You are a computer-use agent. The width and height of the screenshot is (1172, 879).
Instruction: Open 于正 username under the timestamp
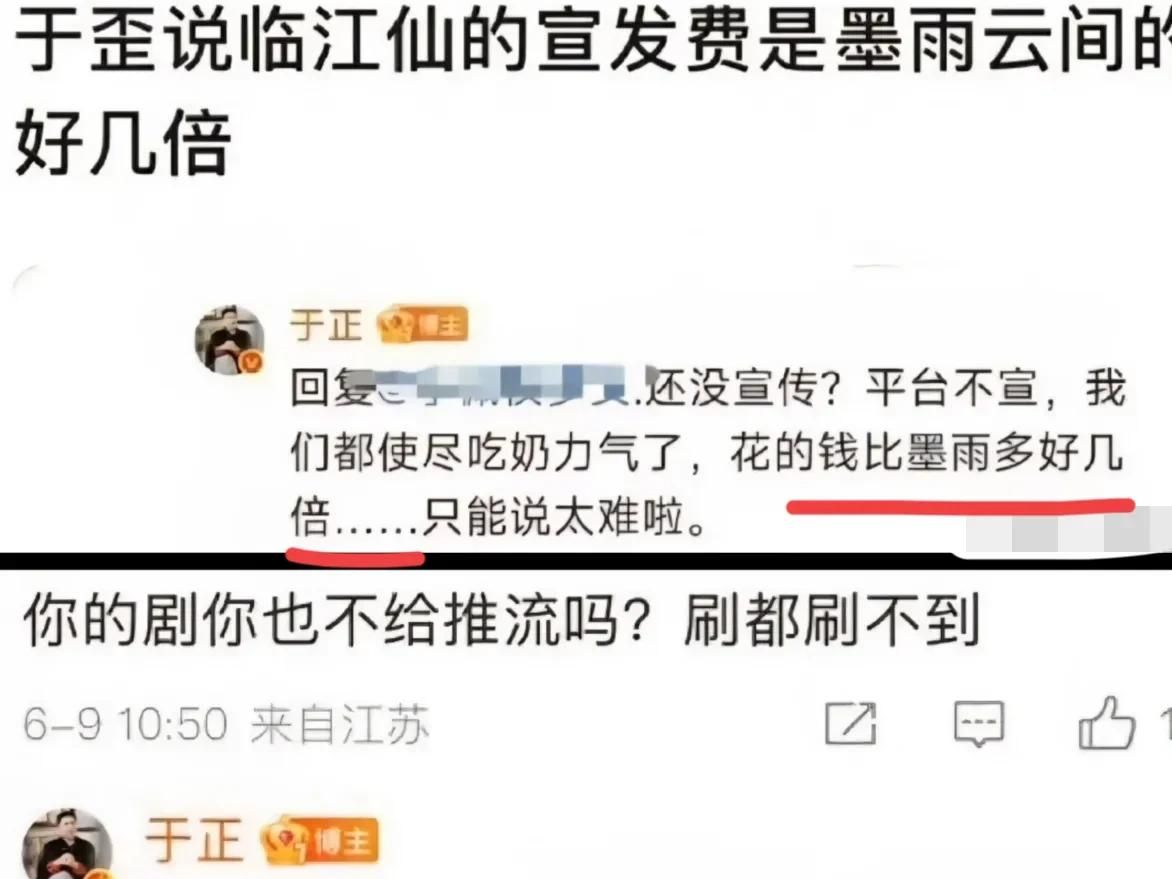(x=194, y=840)
